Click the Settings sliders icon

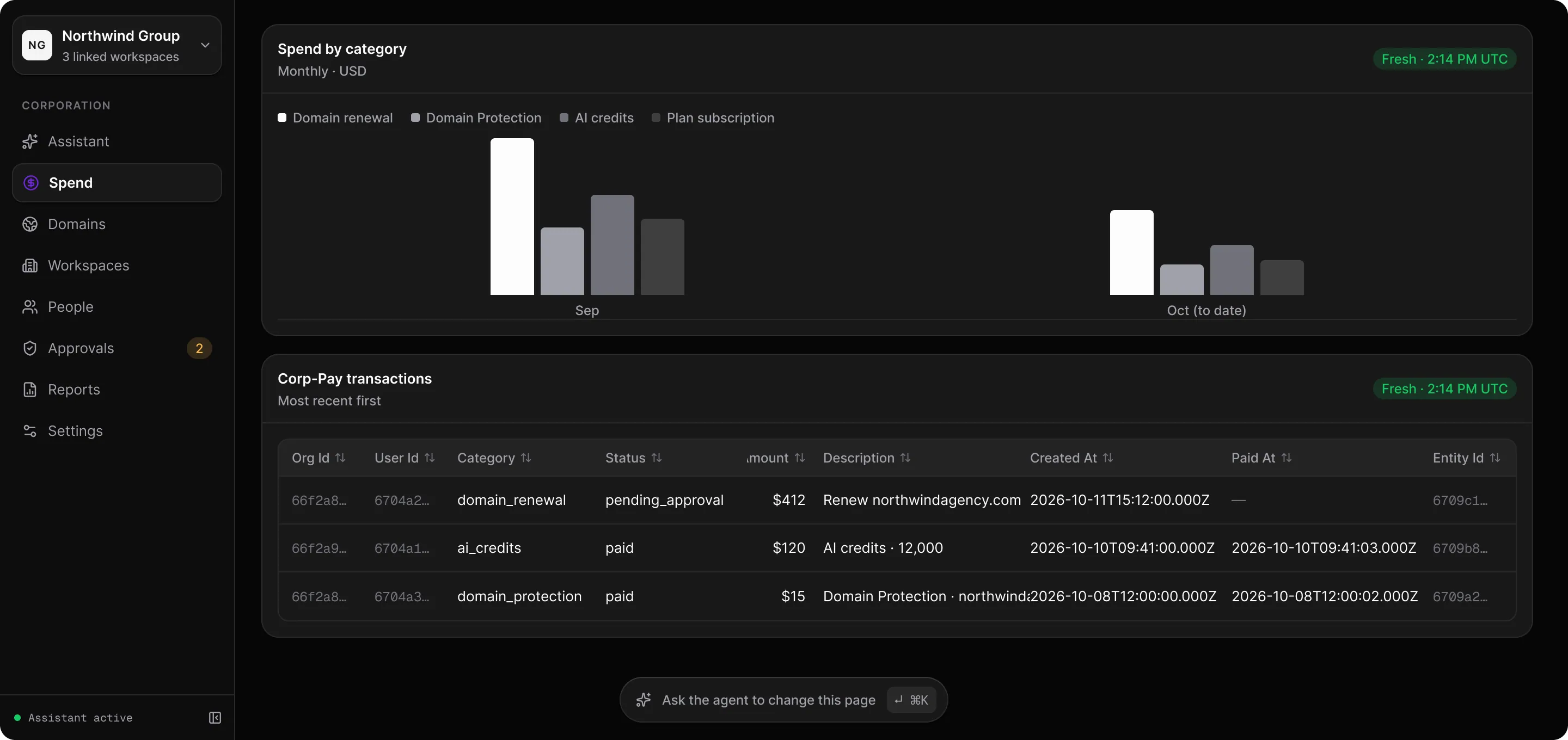tap(30, 431)
